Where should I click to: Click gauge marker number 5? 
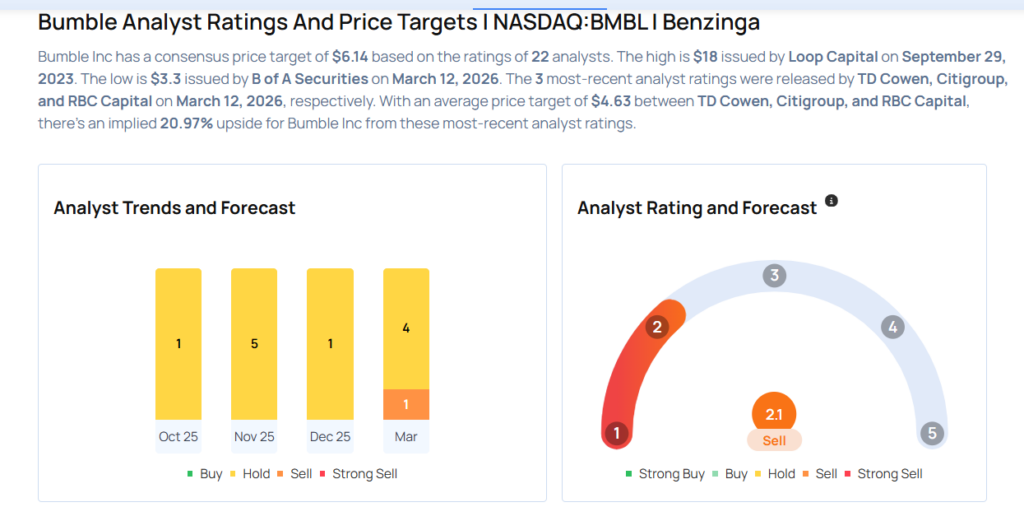[932, 433]
